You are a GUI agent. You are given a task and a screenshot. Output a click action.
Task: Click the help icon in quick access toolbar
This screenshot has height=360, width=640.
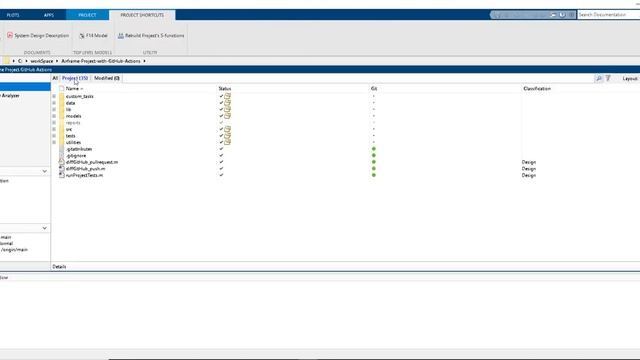pos(562,15)
